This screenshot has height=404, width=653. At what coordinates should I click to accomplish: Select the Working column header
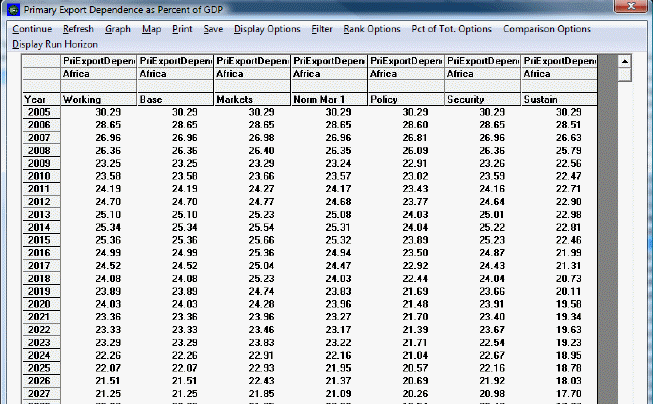click(x=99, y=100)
